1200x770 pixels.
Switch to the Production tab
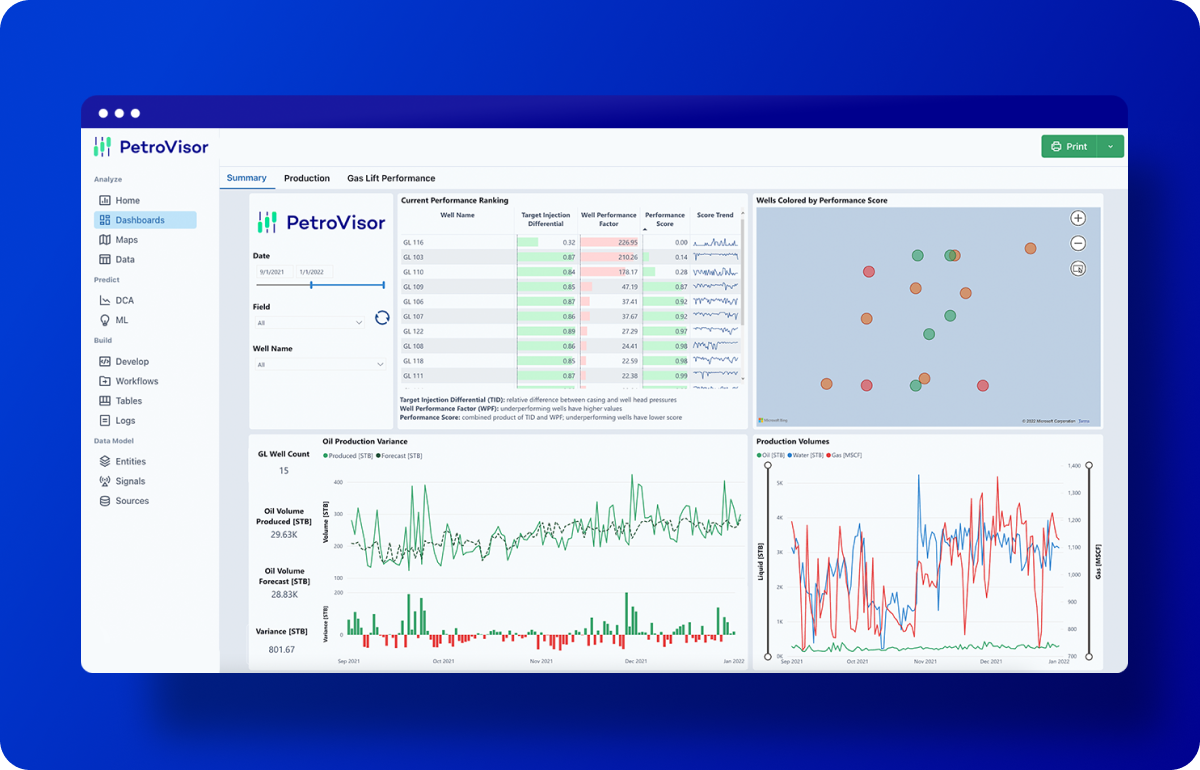[x=307, y=178]
